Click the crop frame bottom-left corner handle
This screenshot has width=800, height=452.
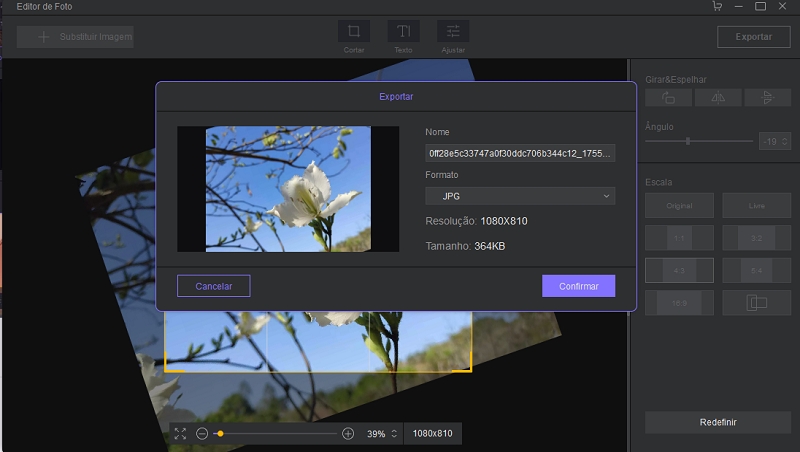[x=167, y=369]
